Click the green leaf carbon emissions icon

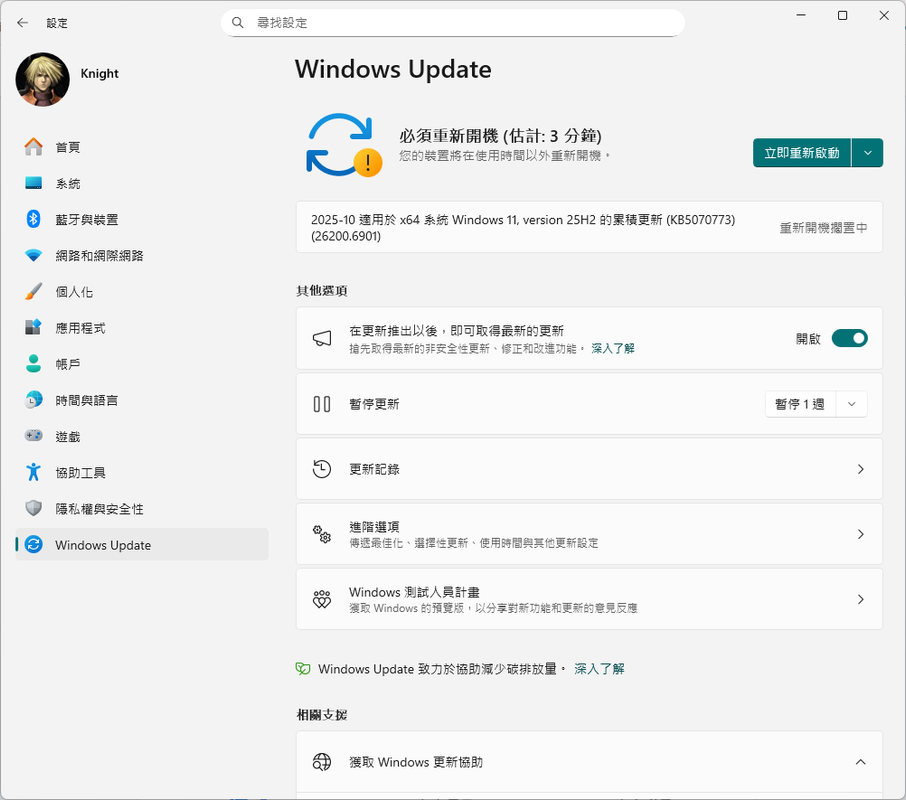303,669
